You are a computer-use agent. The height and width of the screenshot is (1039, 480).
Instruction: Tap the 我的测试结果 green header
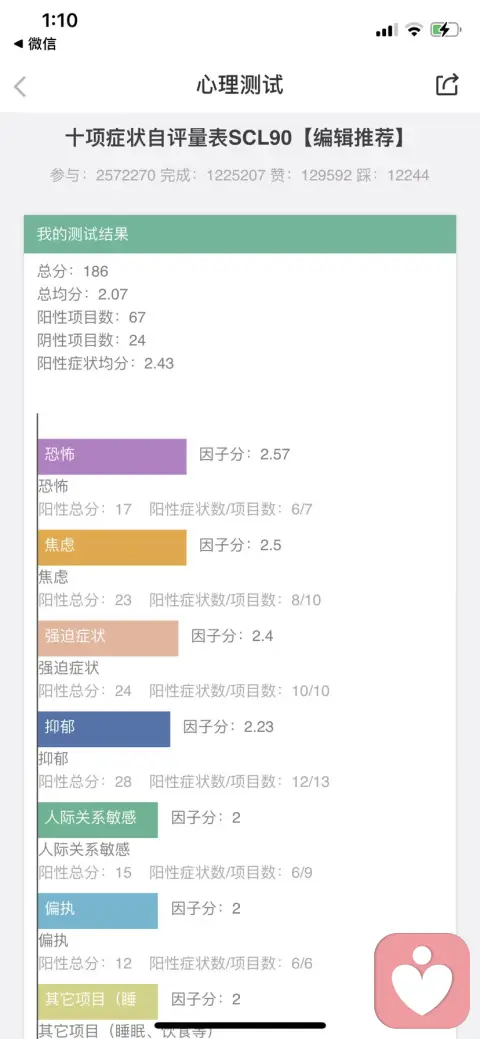(240, 234)
